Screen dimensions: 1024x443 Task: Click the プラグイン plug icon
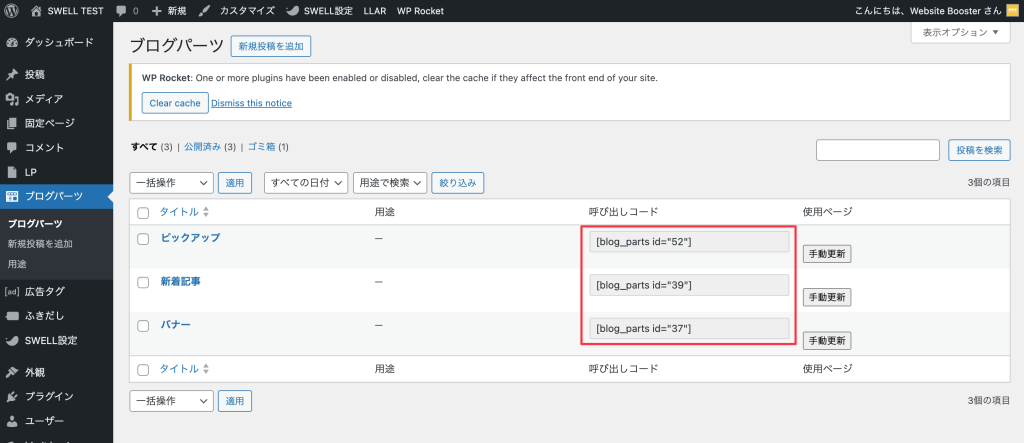point(12,397)
